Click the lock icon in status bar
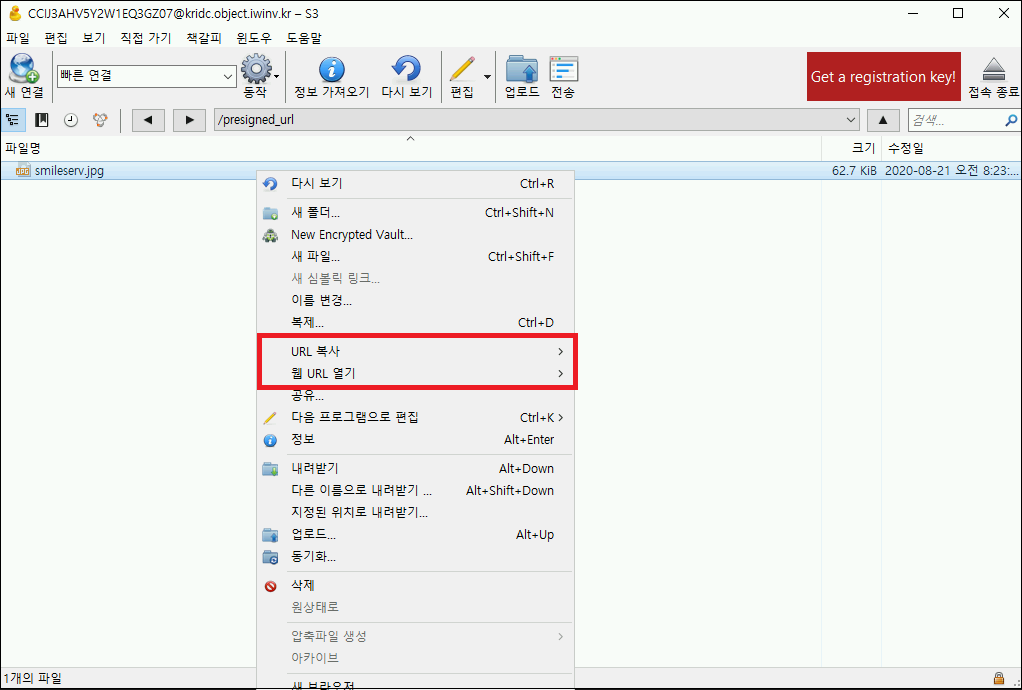 [999, 678]
